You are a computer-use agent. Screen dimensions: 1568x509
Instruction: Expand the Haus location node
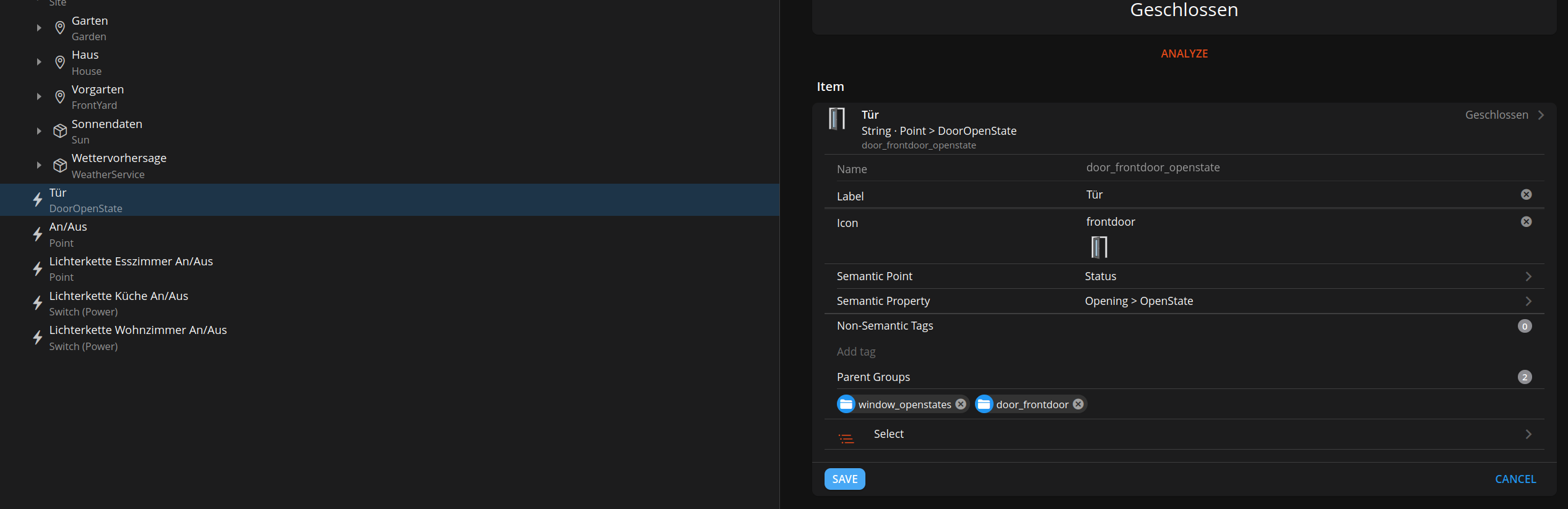click(x=39, y=62)
